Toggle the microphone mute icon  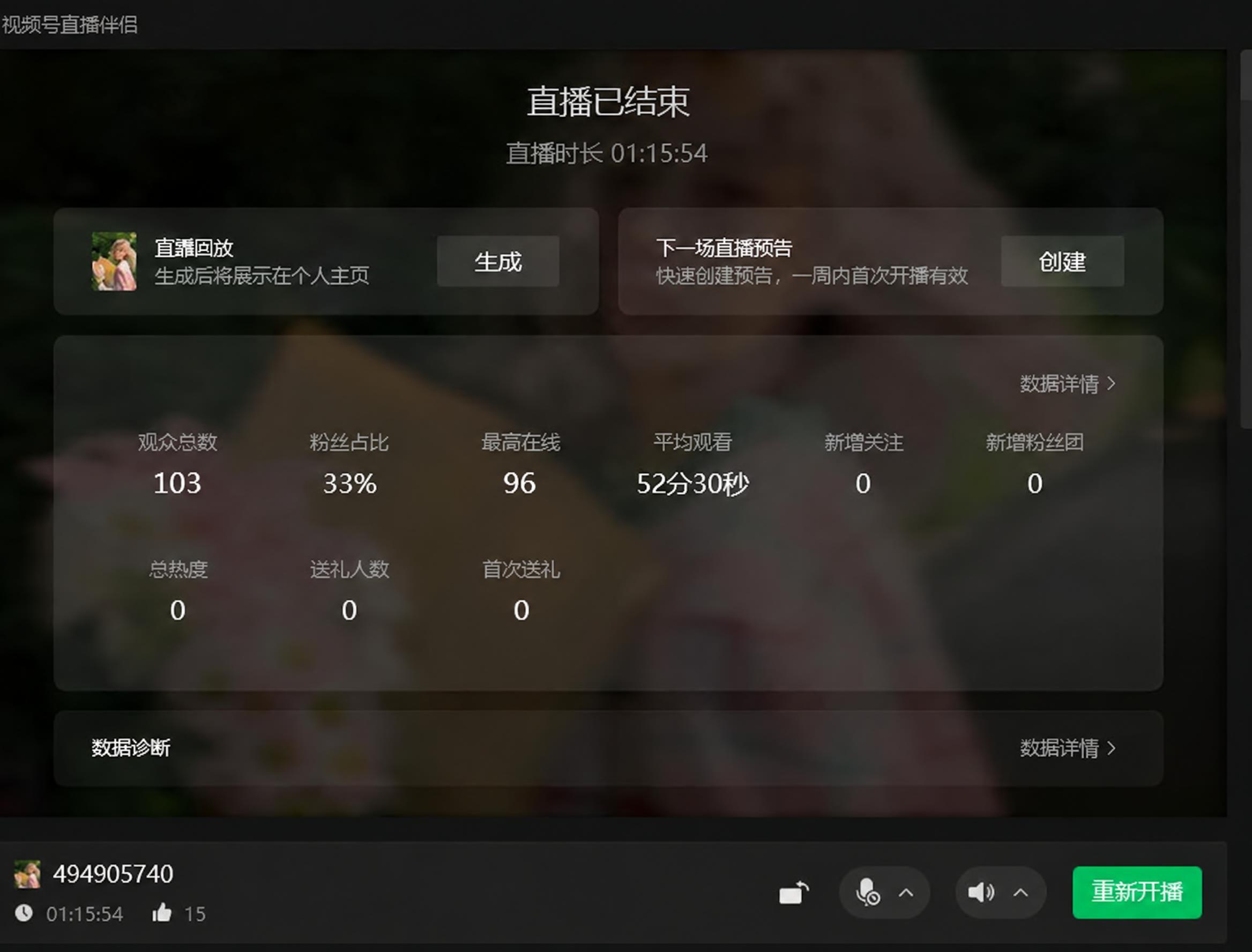point(867,893)
